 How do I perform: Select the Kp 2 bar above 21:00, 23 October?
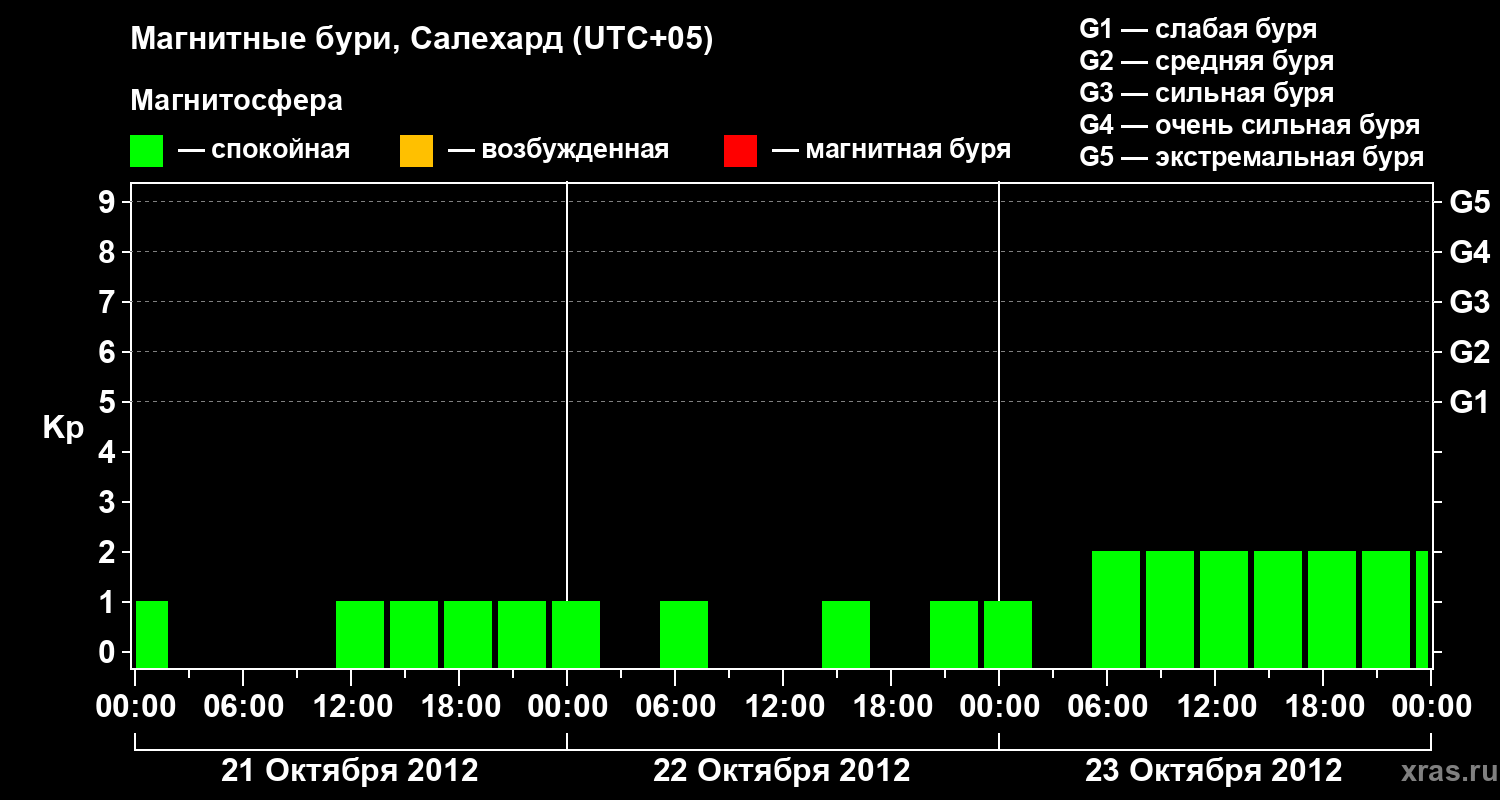[1386, 609]
